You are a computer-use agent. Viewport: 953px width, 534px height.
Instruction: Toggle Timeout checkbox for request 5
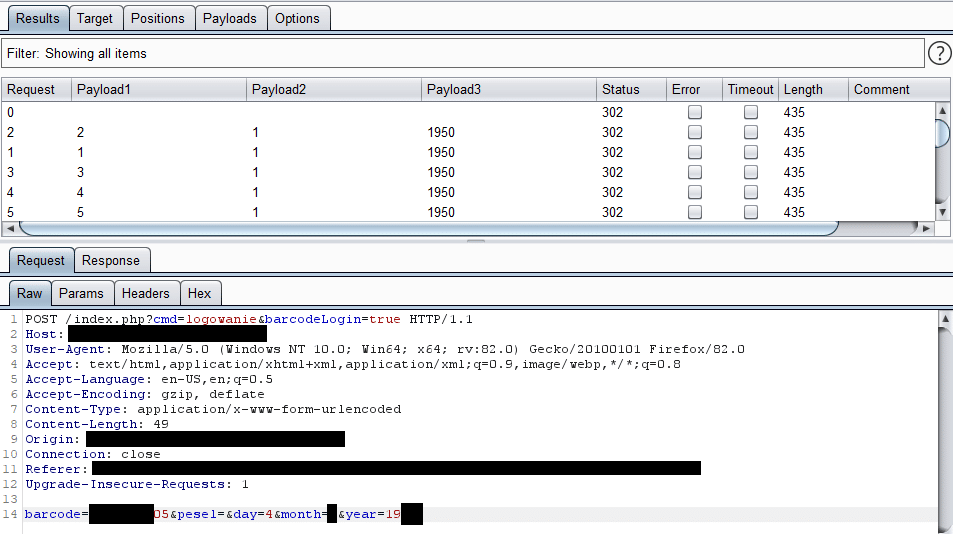click(x=751, y=213)
